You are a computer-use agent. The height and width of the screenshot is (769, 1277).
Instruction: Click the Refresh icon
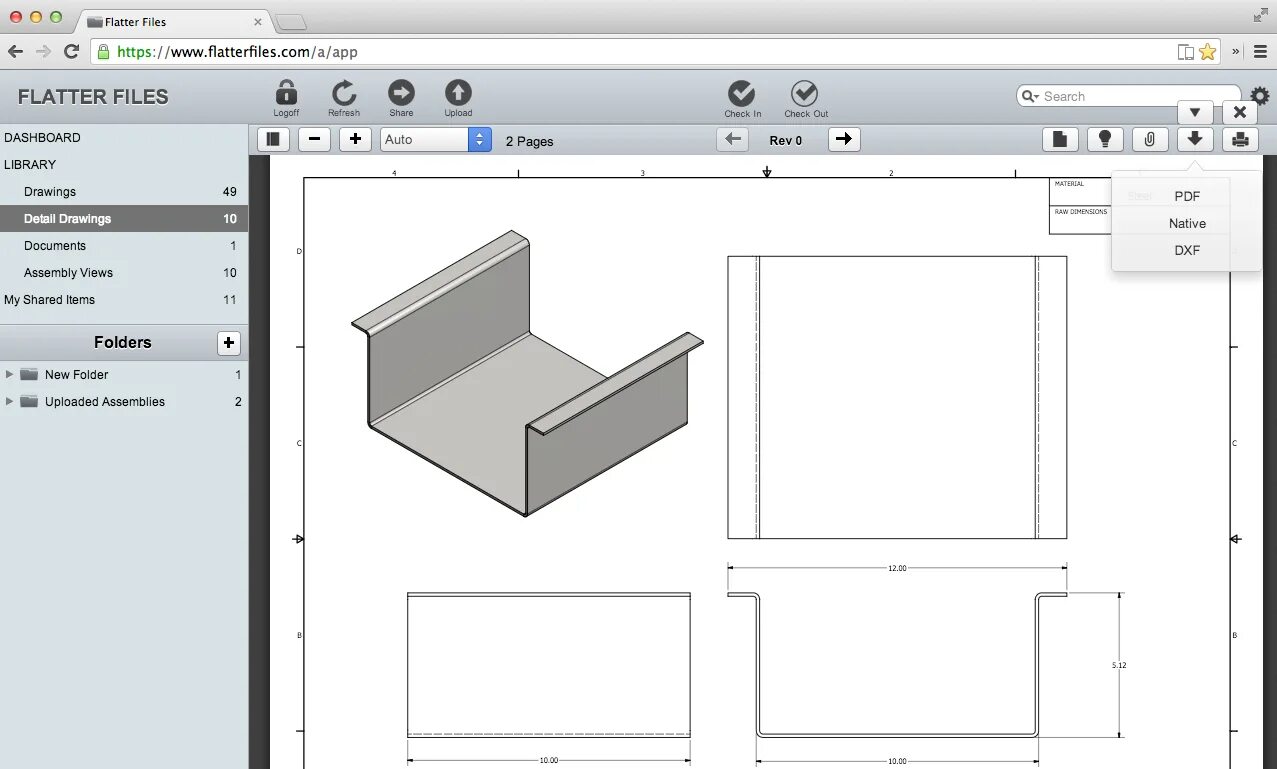point(344,93)
